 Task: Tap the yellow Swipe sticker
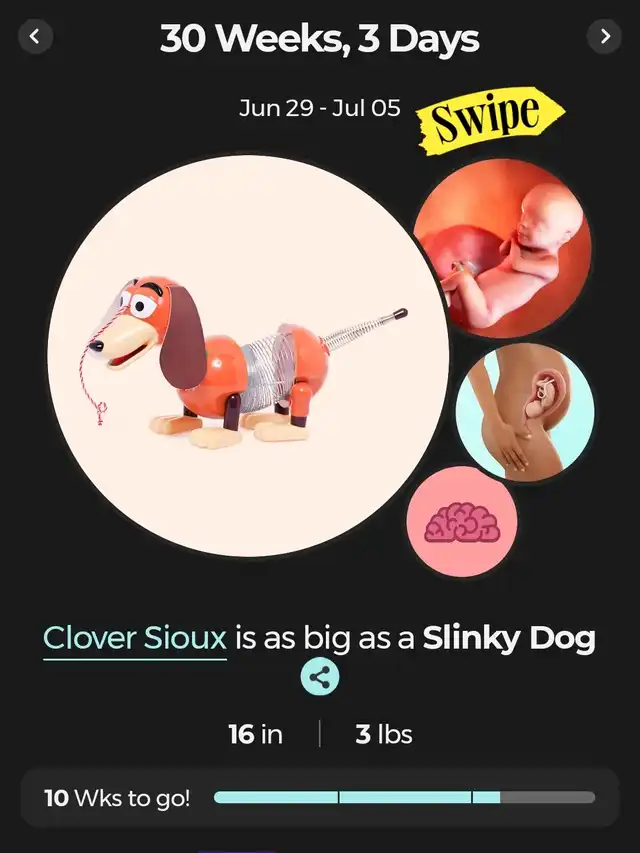[x=490, y=120]
